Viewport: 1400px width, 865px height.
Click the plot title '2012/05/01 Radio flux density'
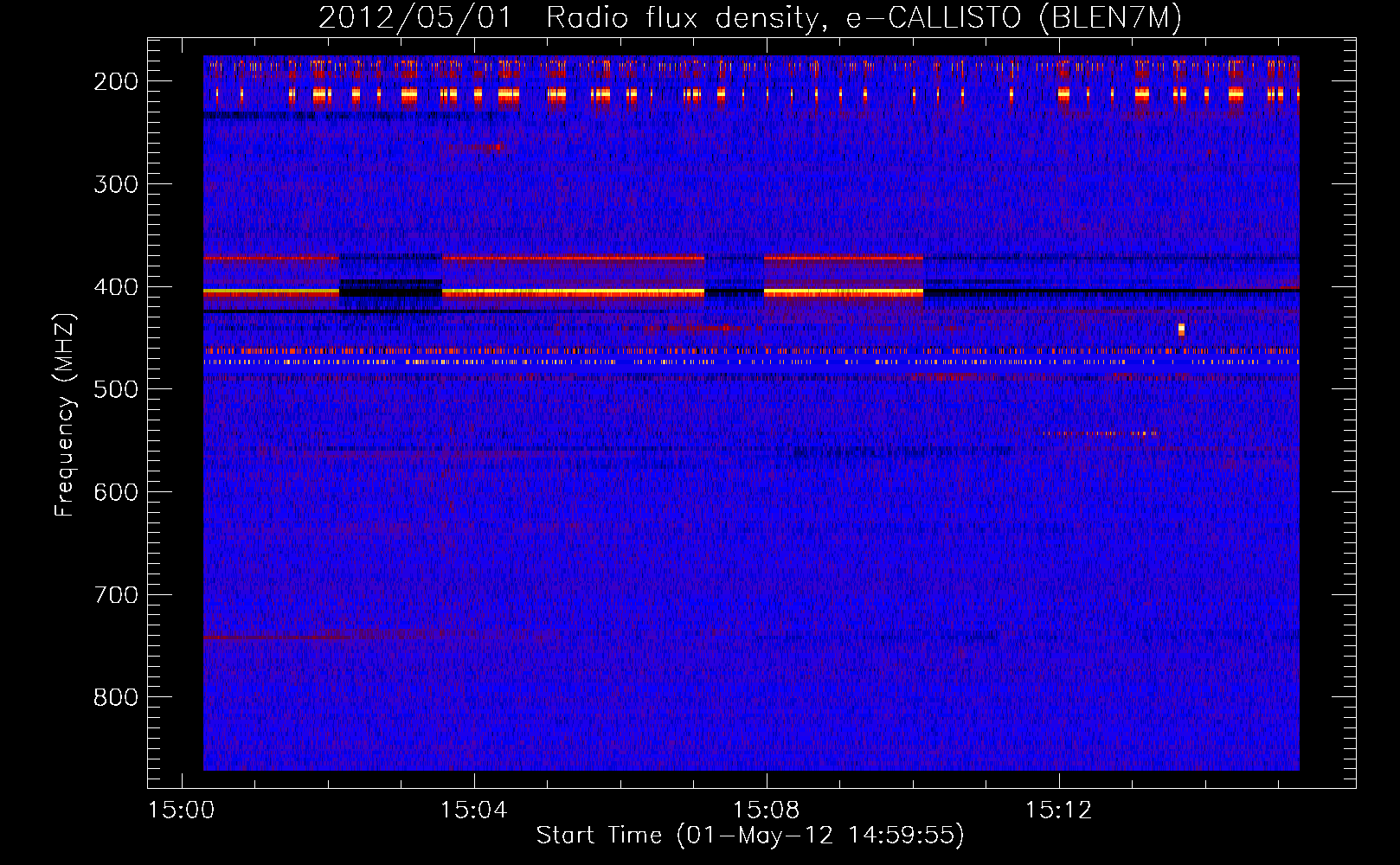pos(568,18)
